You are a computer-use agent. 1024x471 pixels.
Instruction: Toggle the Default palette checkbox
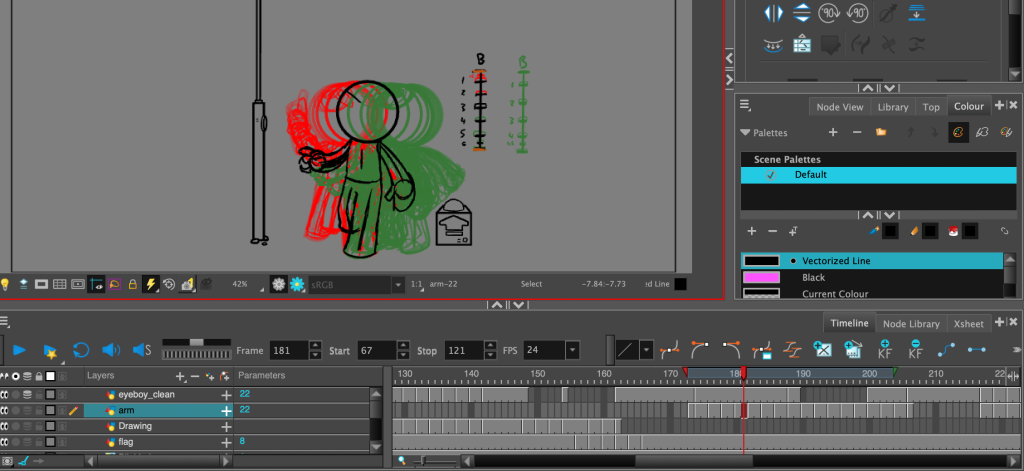click(770, 175)
